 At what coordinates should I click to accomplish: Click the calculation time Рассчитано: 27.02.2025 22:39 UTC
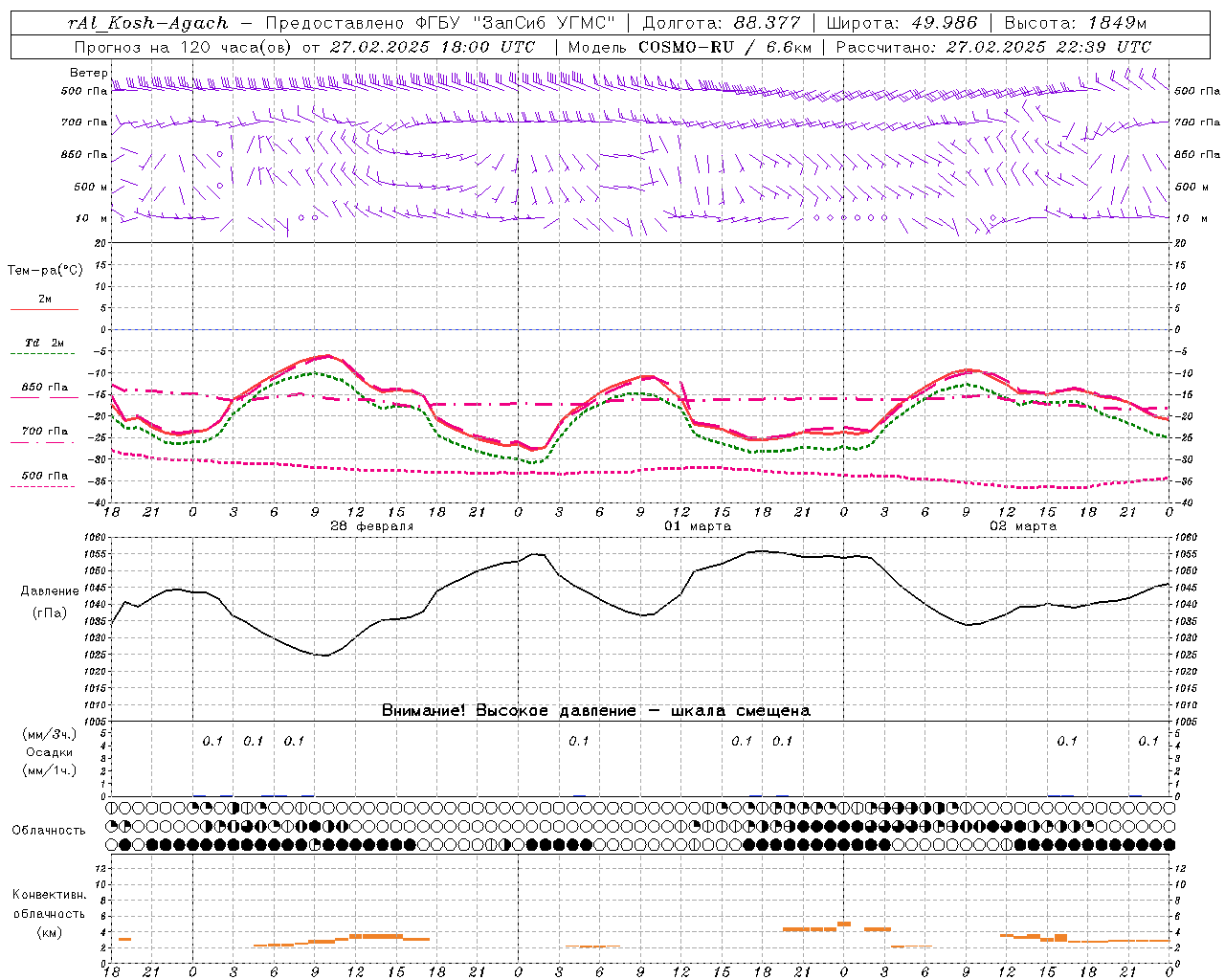[993, 47]
